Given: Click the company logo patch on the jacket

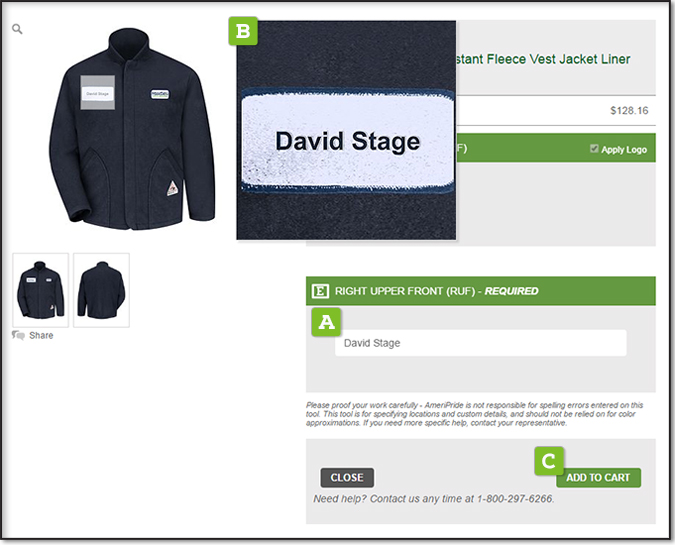Looking at the screenshot, I should (x=160, y=94).
